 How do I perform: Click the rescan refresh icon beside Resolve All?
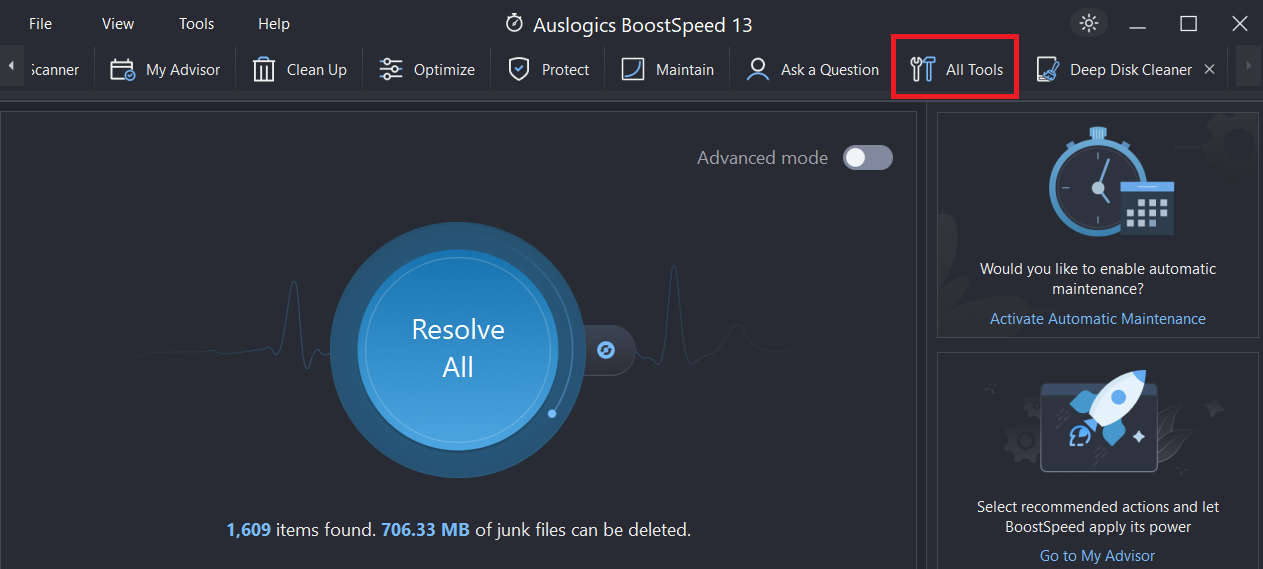tap(605, 350)
